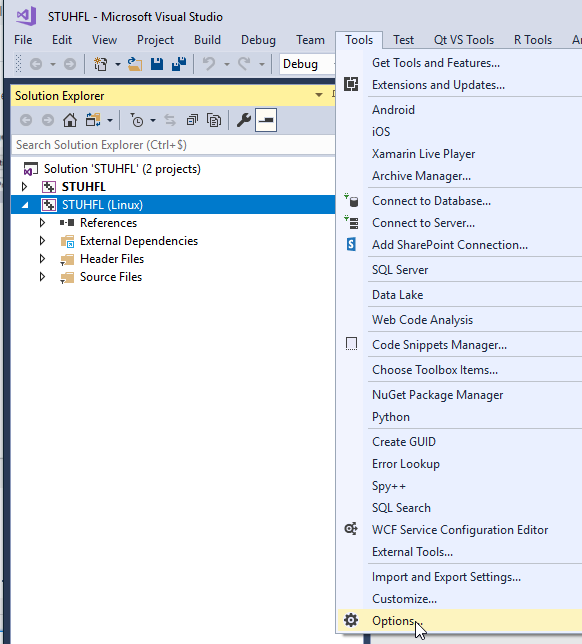582x644 pixels.
Task: Click the Collapse All icon
Action: [x=192, y=120]
